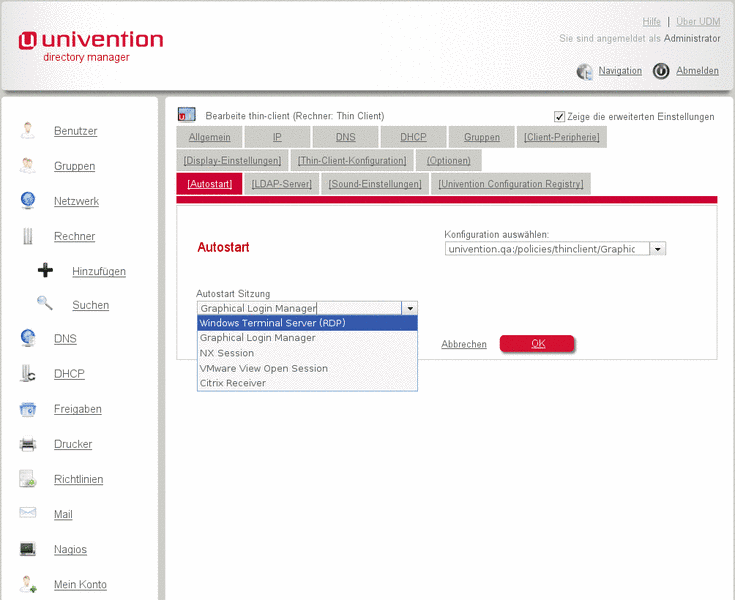Open the Netzwerk sidebar link

pos(76,201)
